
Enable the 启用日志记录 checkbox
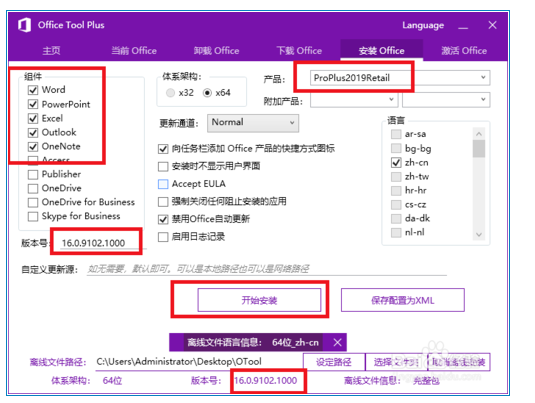click(163, 237)
